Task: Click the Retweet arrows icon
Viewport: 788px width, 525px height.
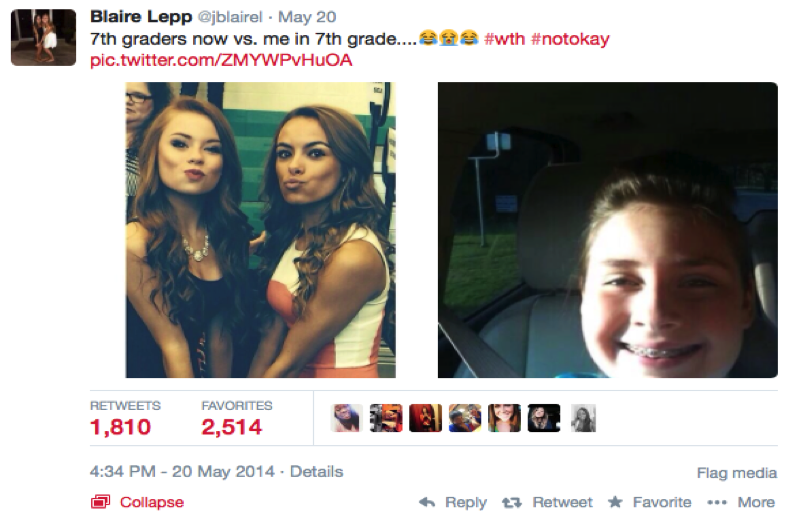Action: [x=512, y=502]
